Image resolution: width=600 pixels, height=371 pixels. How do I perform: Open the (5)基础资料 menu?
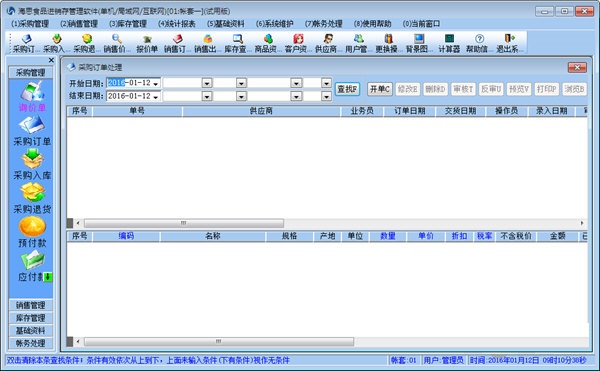click(x=226, y=24)
